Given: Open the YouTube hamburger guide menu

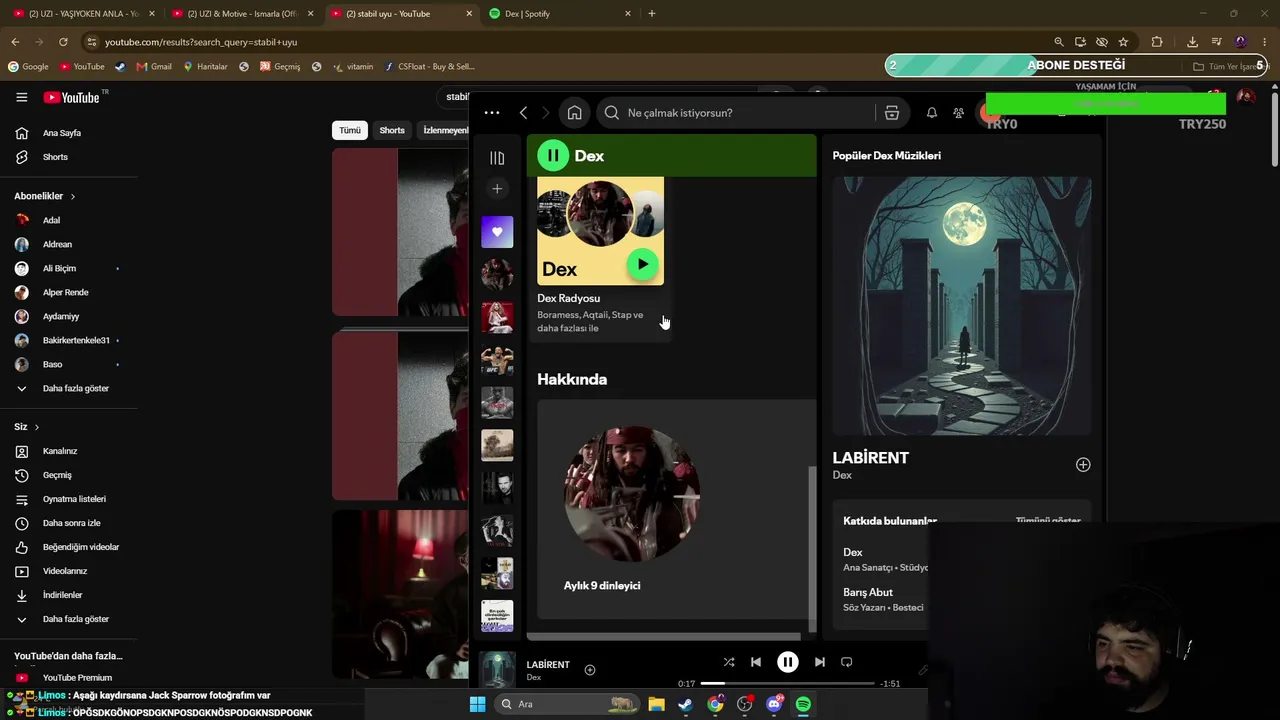Looking at the screenshot, I should [21, 97].
